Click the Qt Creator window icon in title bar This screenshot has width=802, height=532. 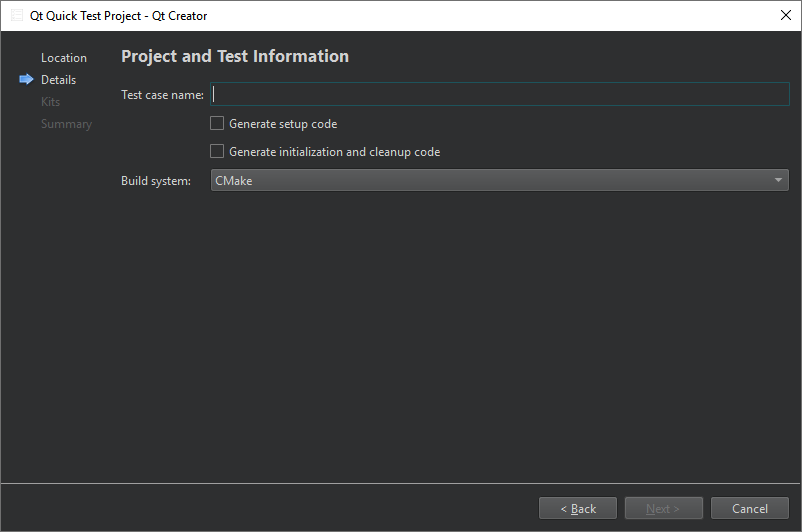[x=17, y=16]
